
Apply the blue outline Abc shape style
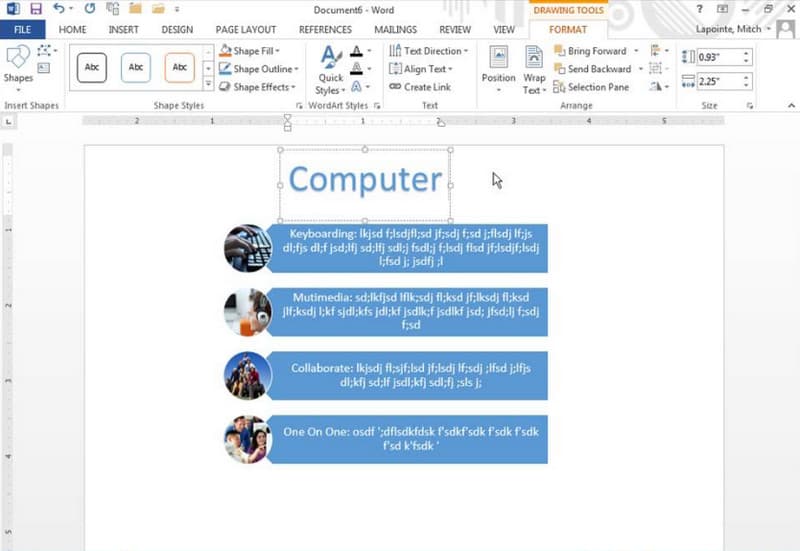click(136, 67)
